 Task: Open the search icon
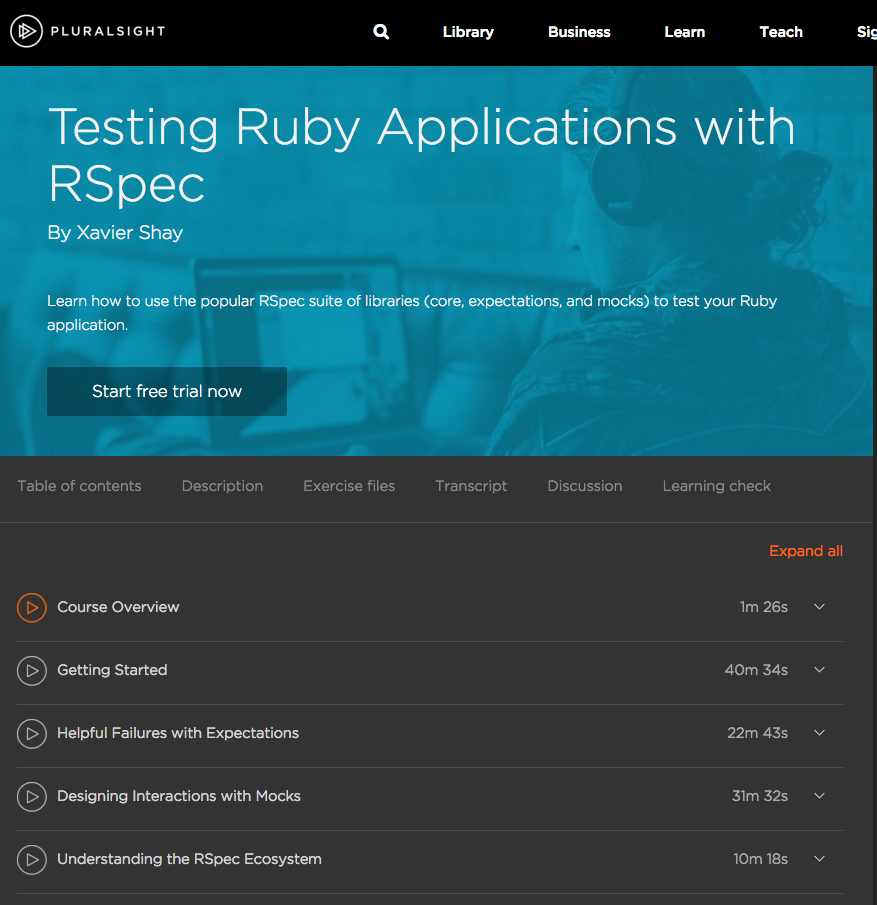click(x=381, y=31)
